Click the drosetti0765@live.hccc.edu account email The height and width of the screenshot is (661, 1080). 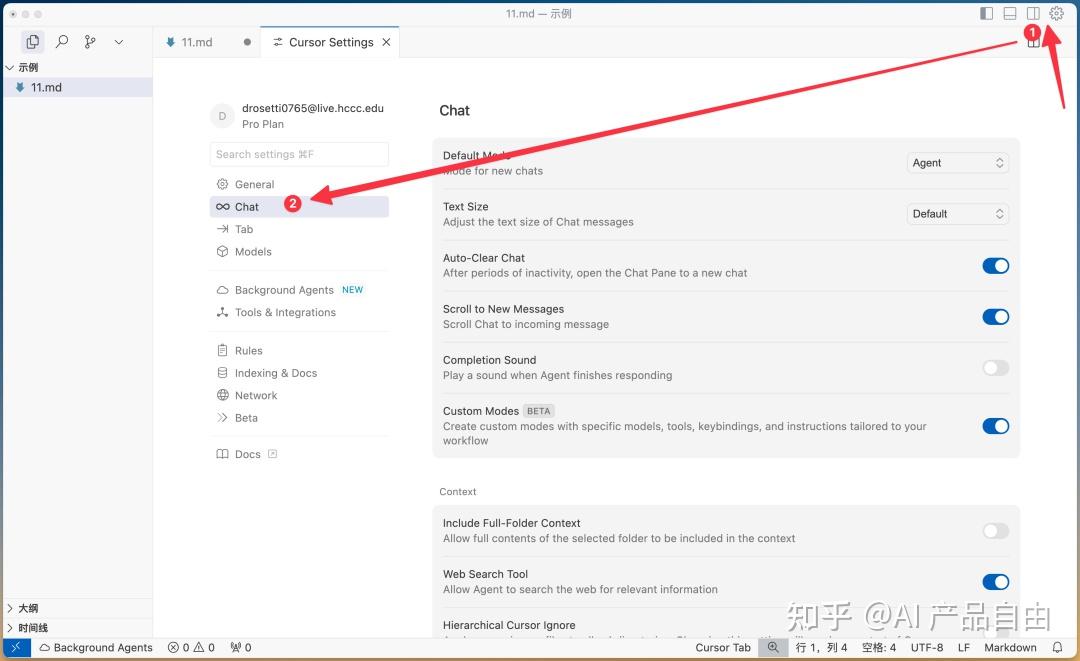click(x=313, y=108)
